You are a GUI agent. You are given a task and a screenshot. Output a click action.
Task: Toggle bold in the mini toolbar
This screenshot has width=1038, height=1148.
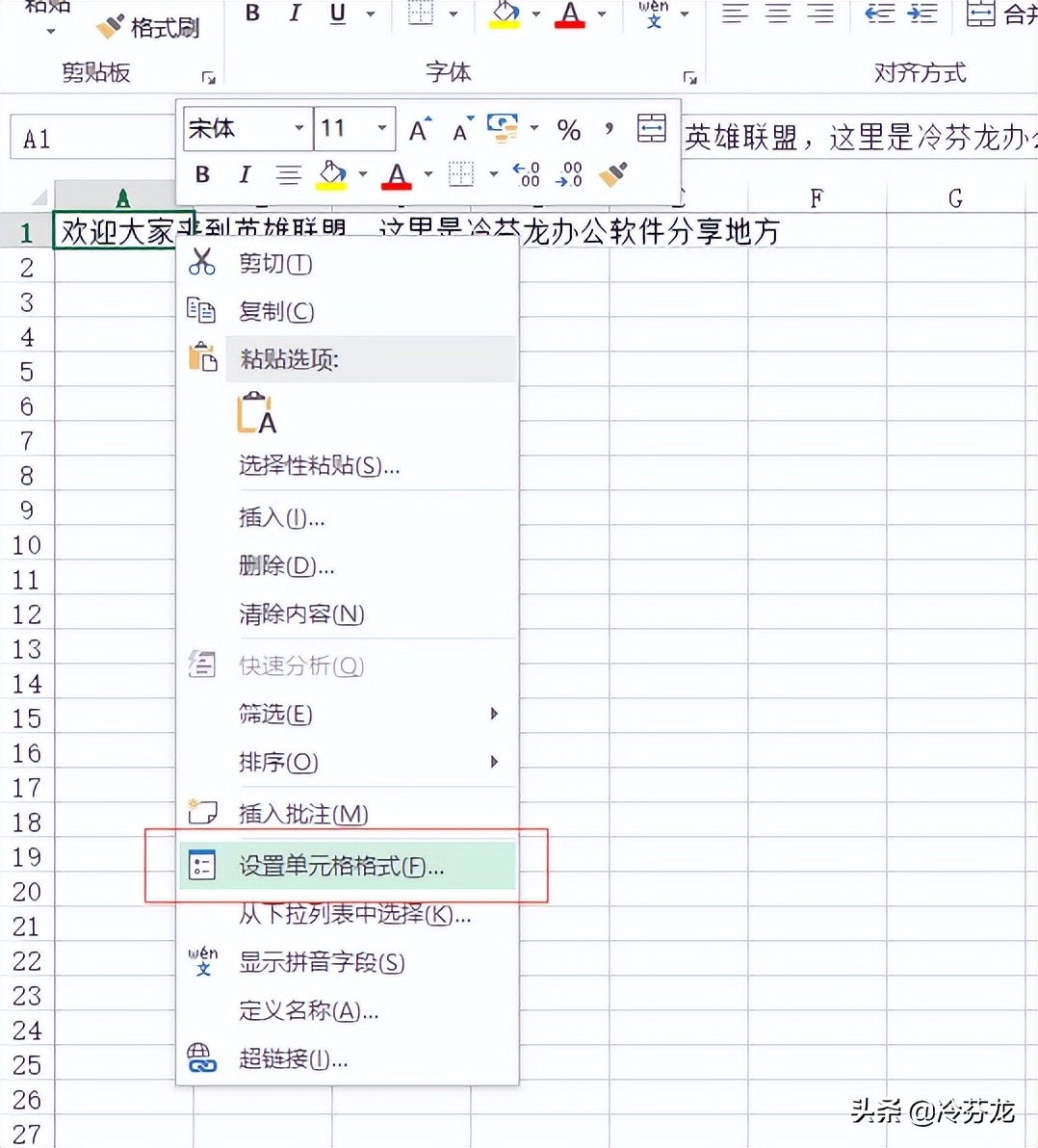tap(203, 174)
